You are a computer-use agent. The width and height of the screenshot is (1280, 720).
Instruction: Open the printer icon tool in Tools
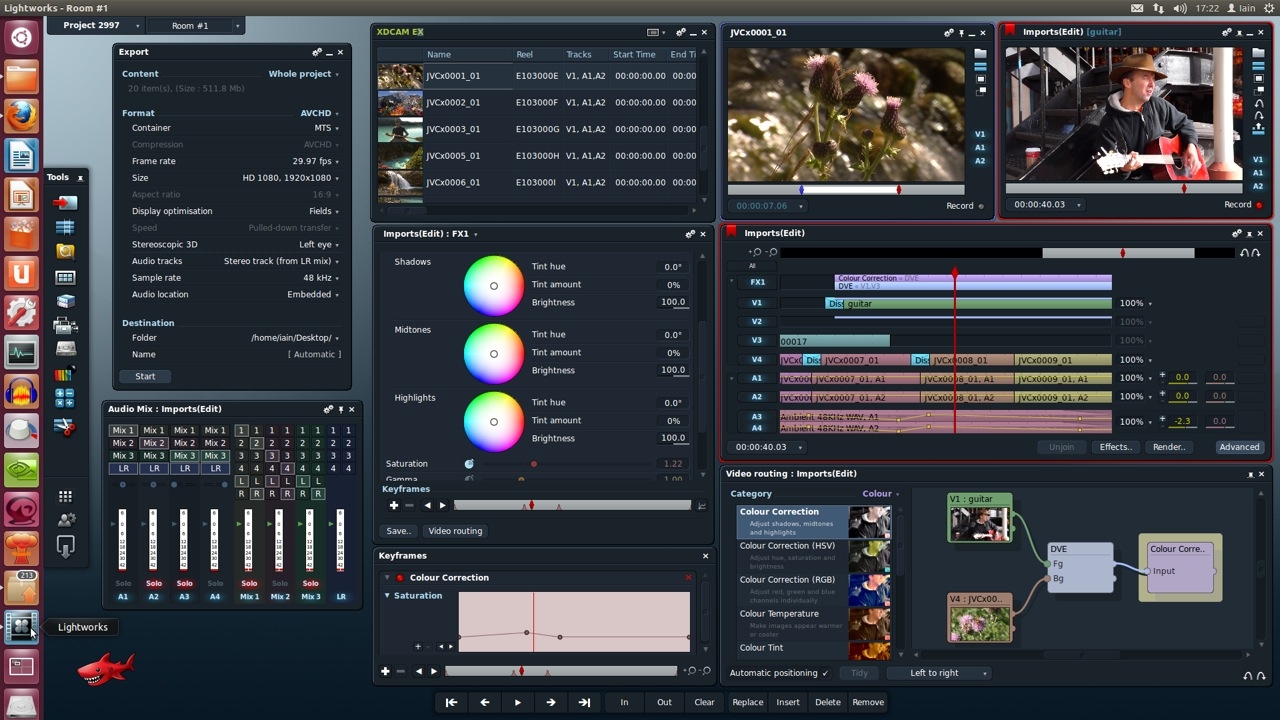[x=65, y=325]
